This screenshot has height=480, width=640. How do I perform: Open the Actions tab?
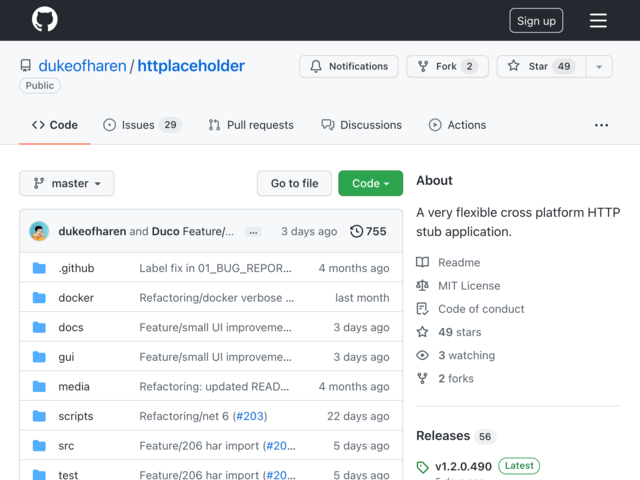457,125
